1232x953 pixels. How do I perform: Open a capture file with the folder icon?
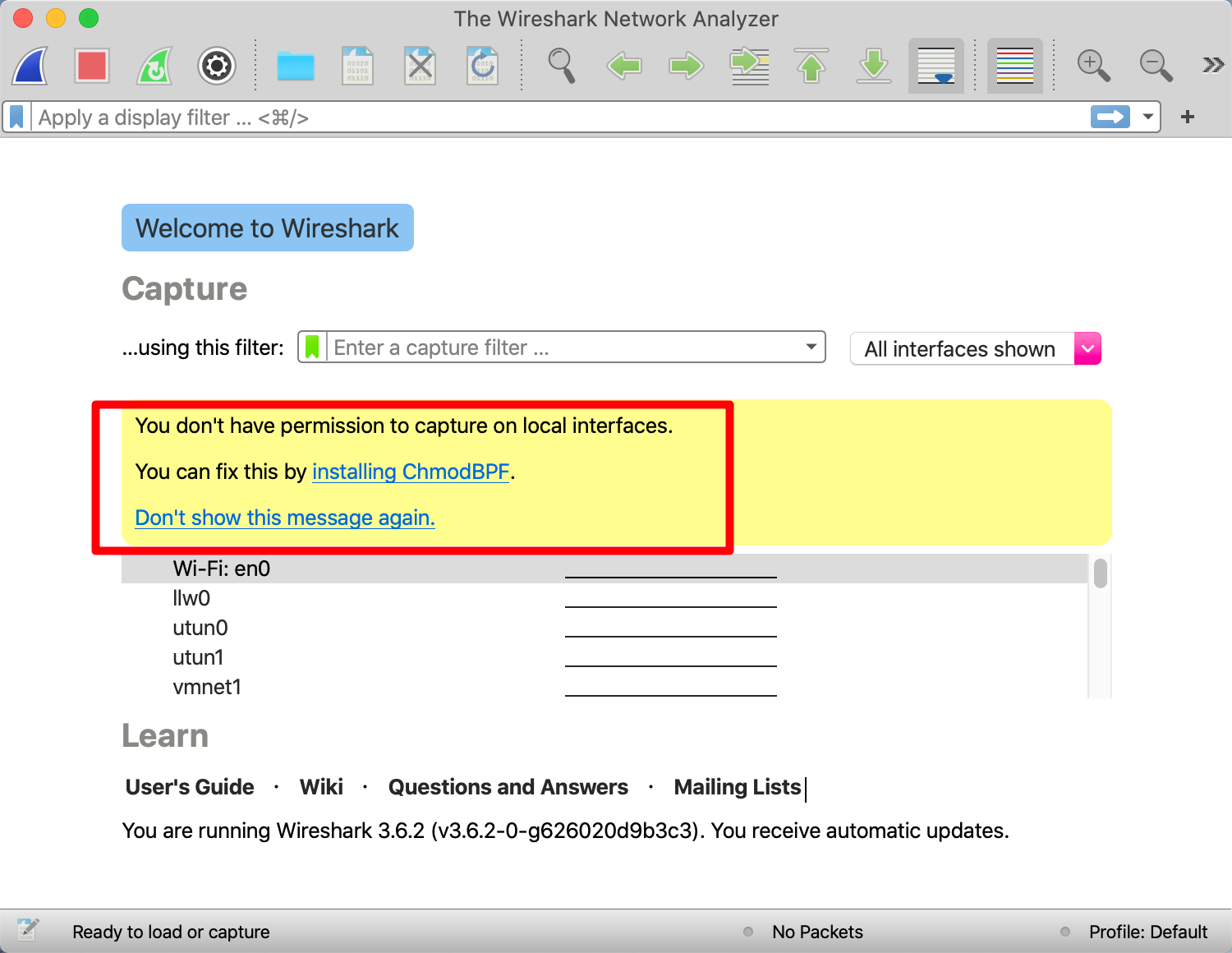point(296,66)
